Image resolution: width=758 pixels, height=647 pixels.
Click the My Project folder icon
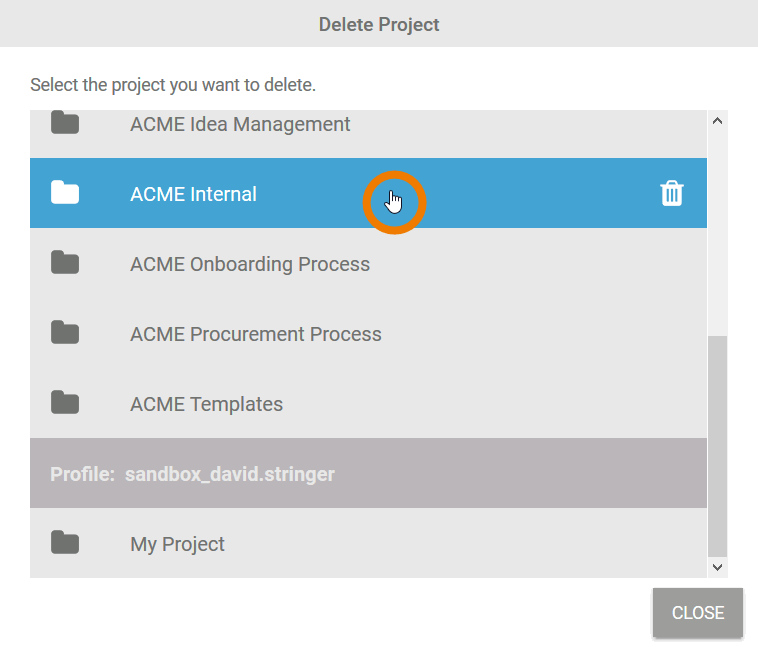tap(65, 543)
